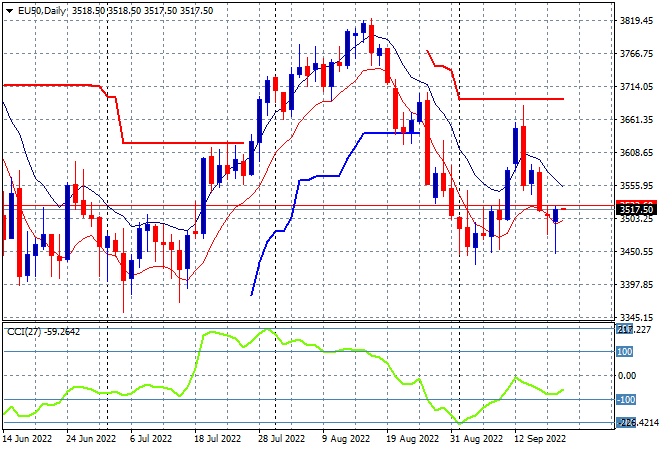Click the 3555.95 price axis label

[636, 185]
